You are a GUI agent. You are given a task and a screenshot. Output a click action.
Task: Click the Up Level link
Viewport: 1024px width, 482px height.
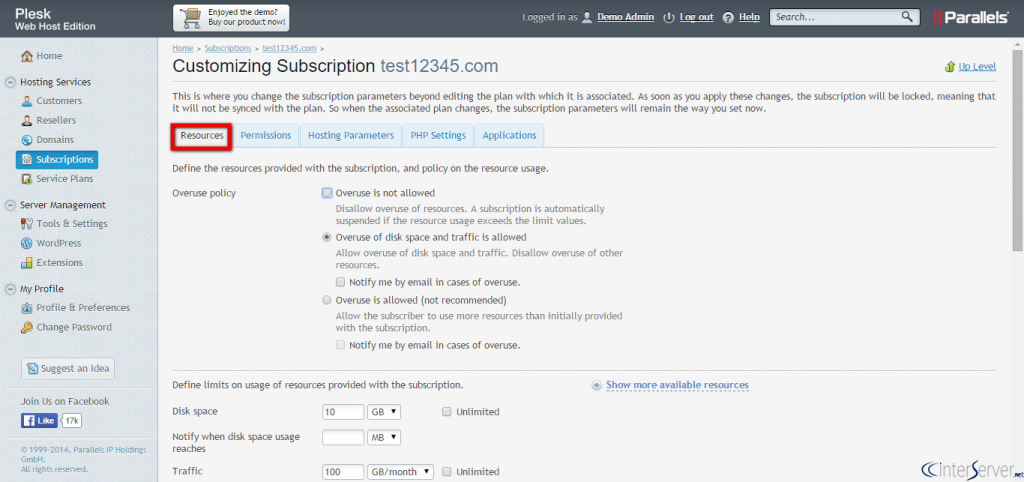click(x=977, y=67)
